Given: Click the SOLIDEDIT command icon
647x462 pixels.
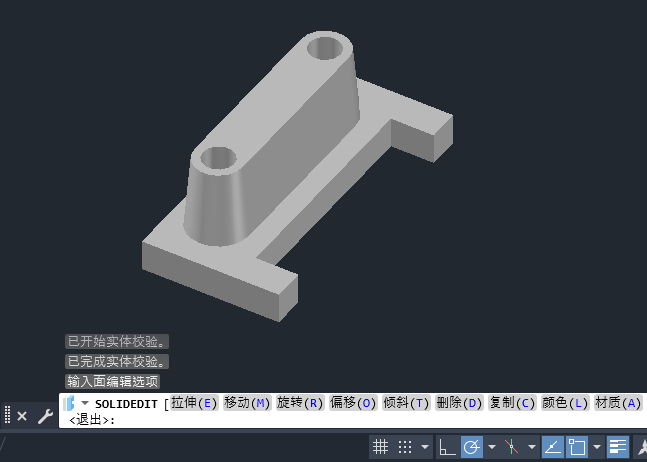Looking at the screenshot, I should tap(69, 403).
